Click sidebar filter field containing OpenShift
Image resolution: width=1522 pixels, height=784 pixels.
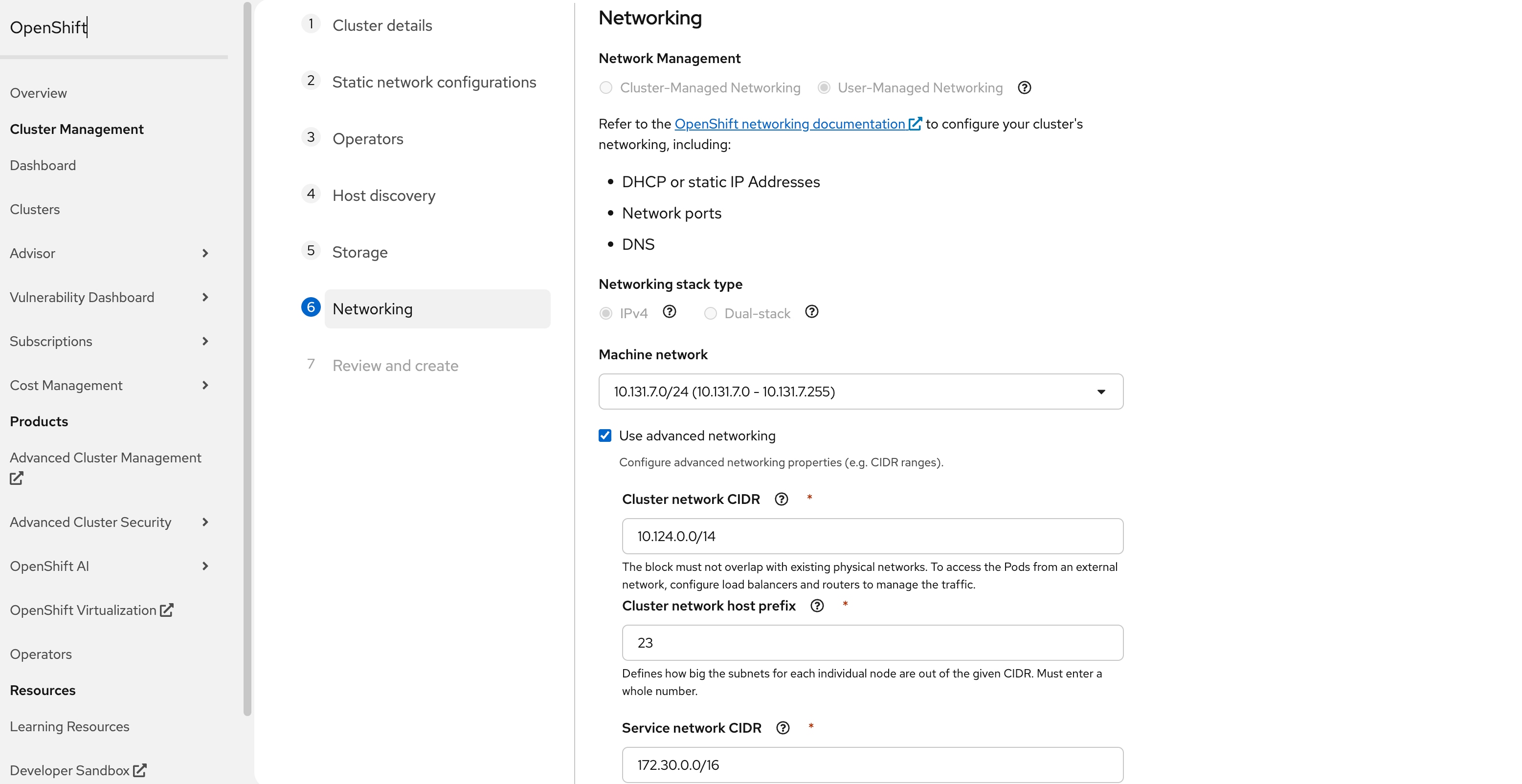pos(114,28)
